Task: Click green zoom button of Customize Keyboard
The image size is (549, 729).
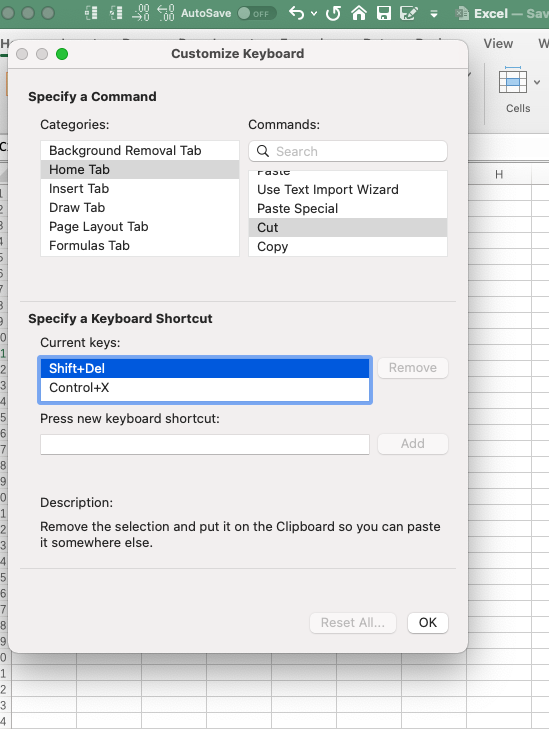Action: click(x=62, y=54)
